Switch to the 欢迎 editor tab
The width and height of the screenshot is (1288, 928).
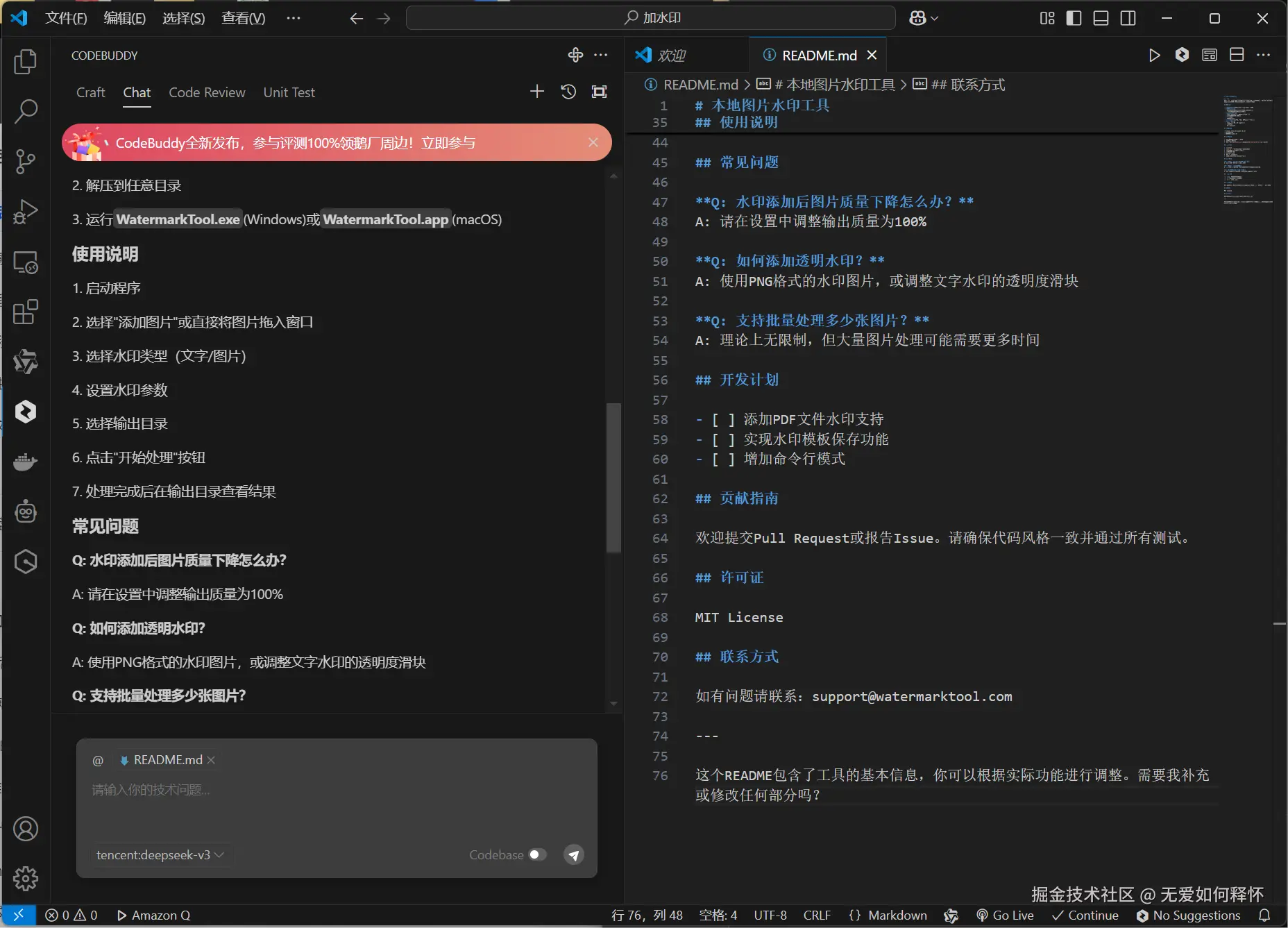(x=687, y=56)
